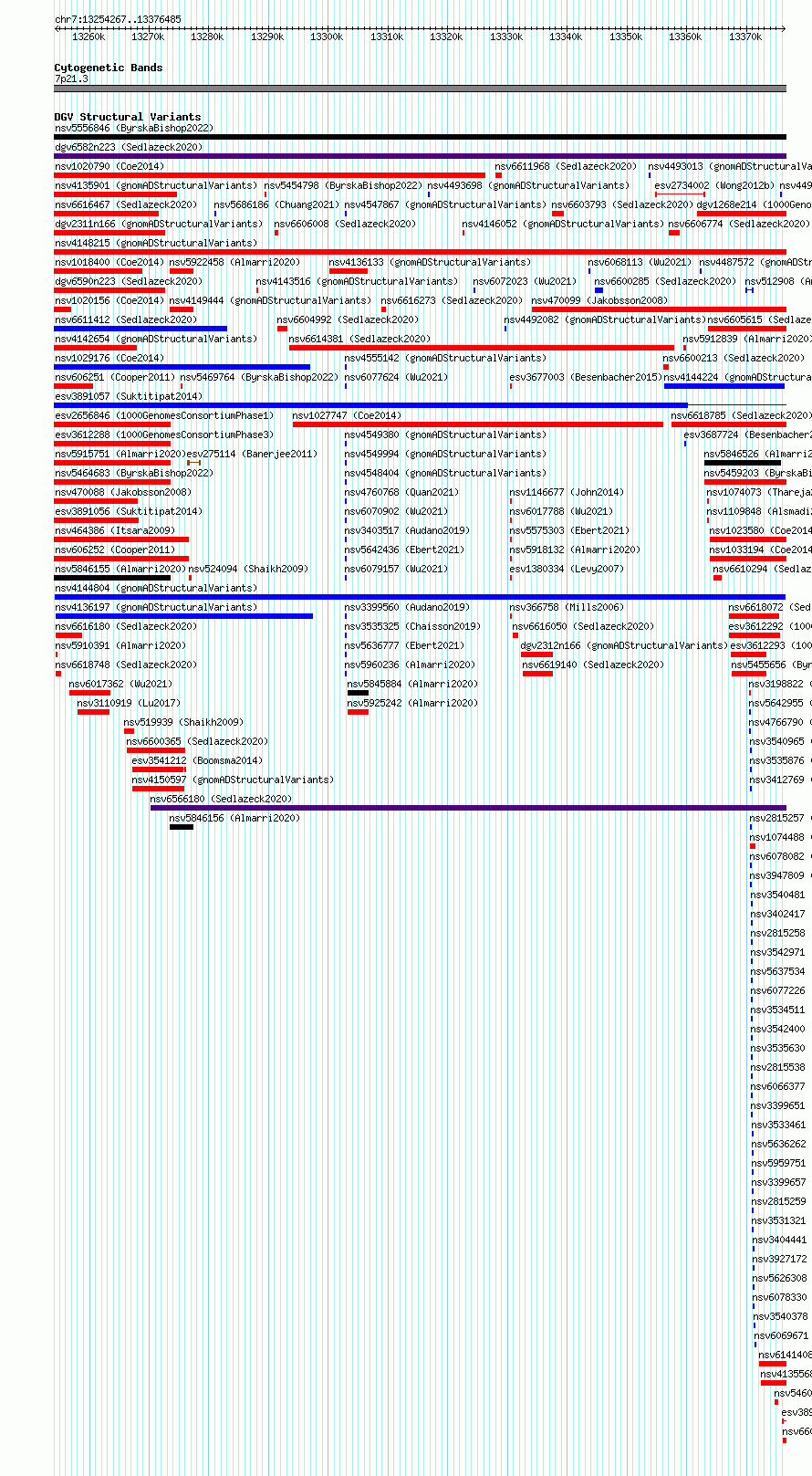Open nsv5575303 (Ebert2021) variant

(x=570, y=530)
